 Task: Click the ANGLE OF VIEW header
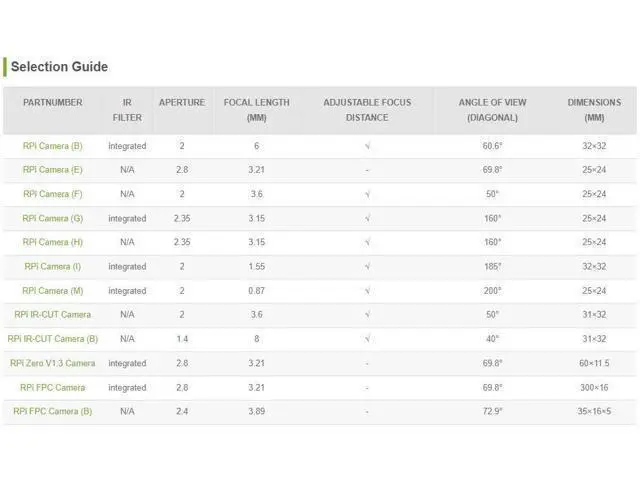pyautogui.click(x=492, y=110)
